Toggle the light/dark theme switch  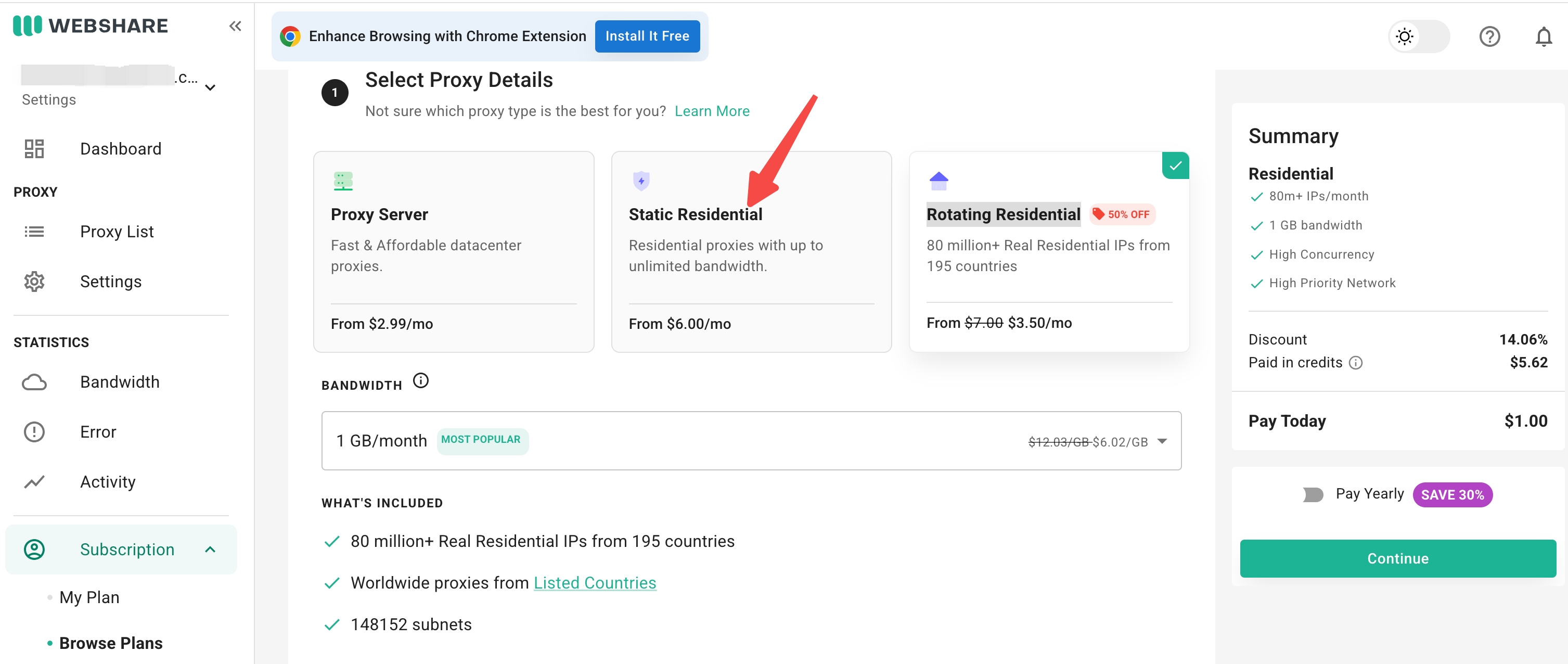click(x=1419, y=36)
